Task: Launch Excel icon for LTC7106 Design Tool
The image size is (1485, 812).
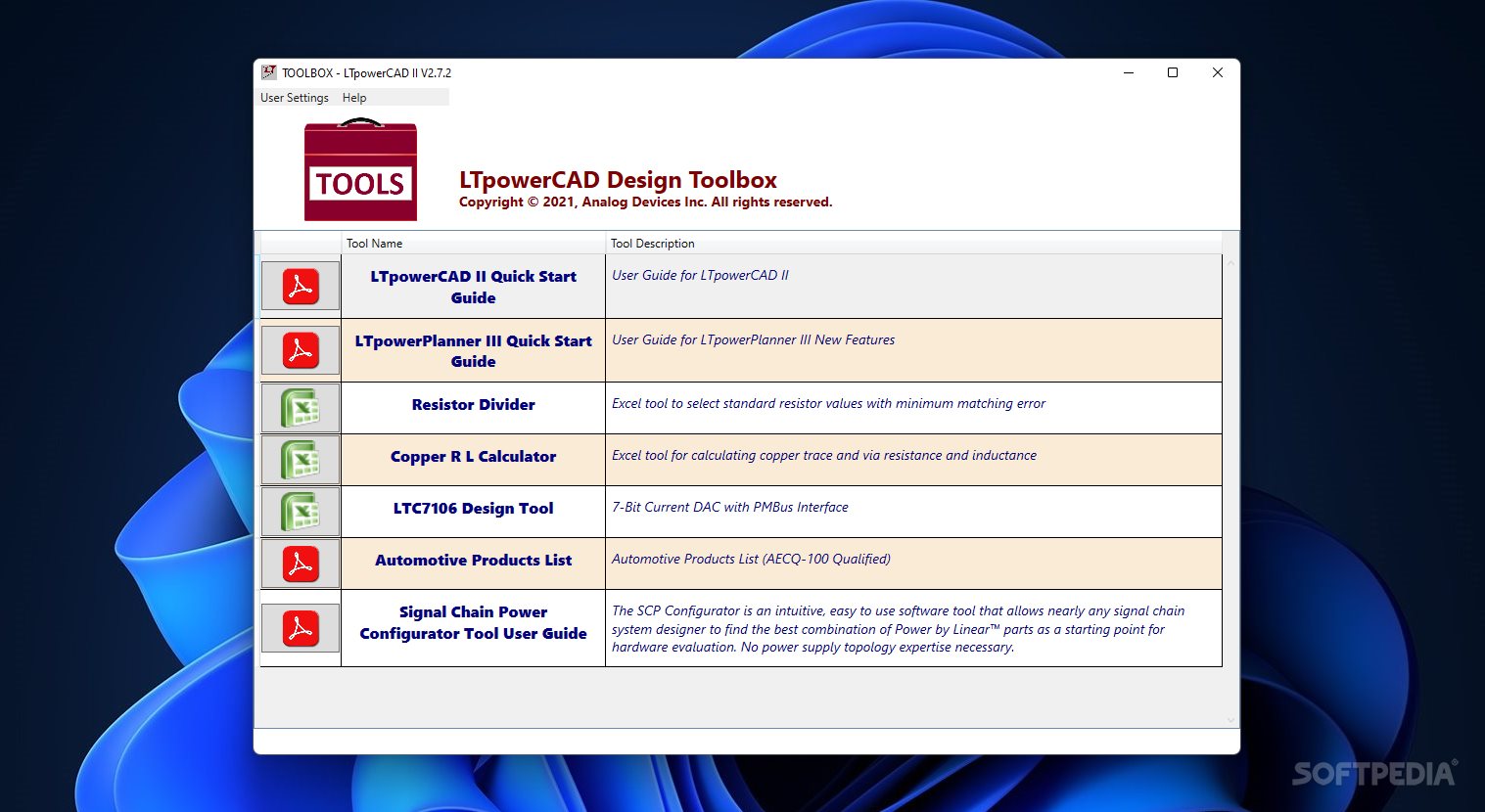Action: 301,512
